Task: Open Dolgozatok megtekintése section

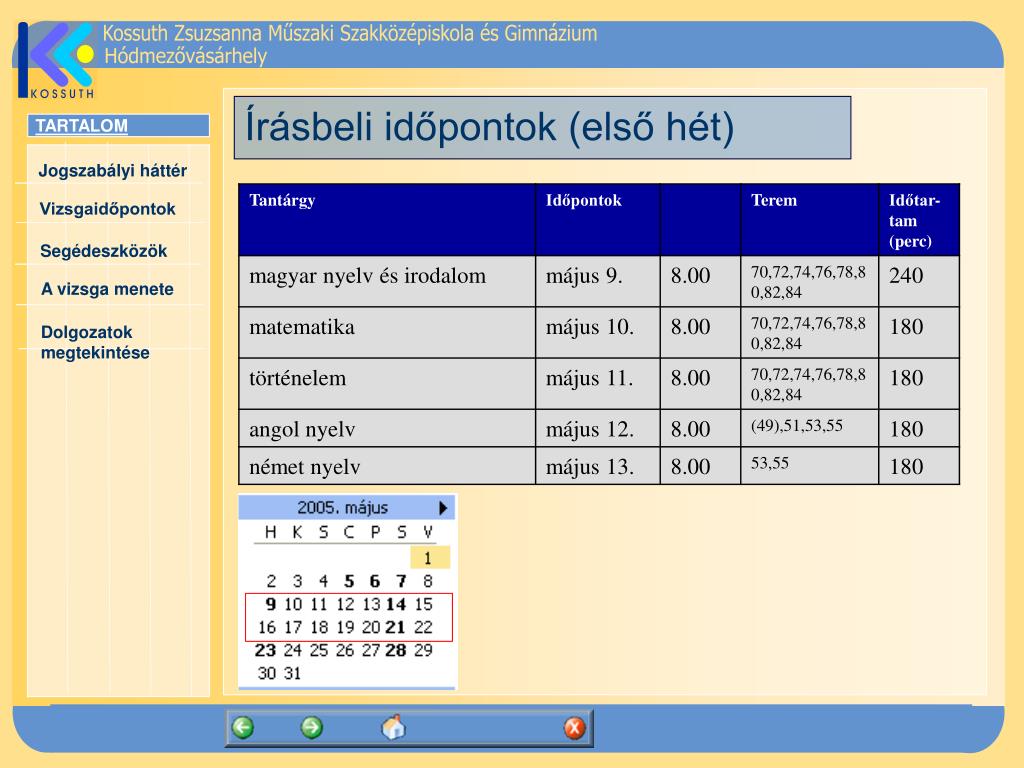Action: [95, 342]
